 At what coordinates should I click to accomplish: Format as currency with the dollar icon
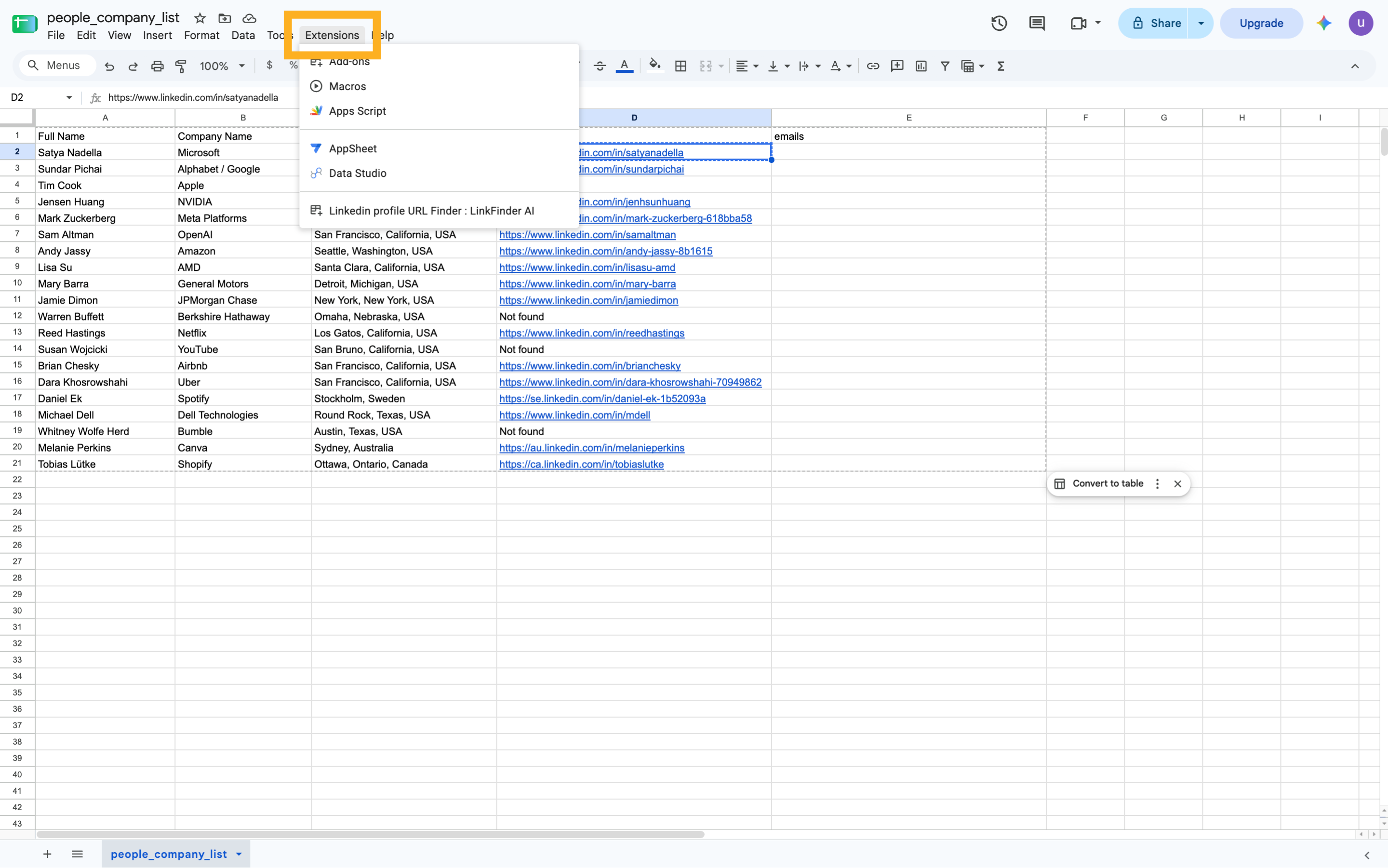click(269, 66)
